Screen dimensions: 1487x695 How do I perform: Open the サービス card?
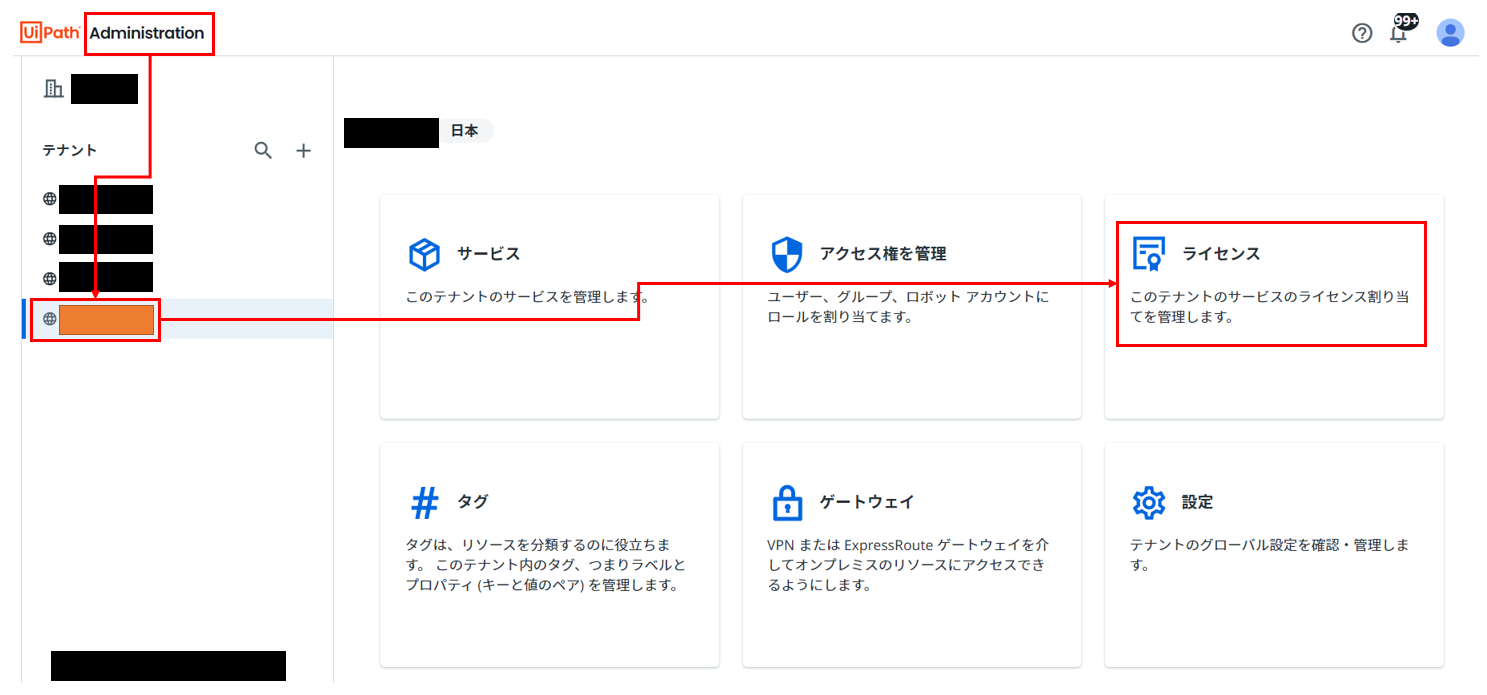click(x=550, y=307)
